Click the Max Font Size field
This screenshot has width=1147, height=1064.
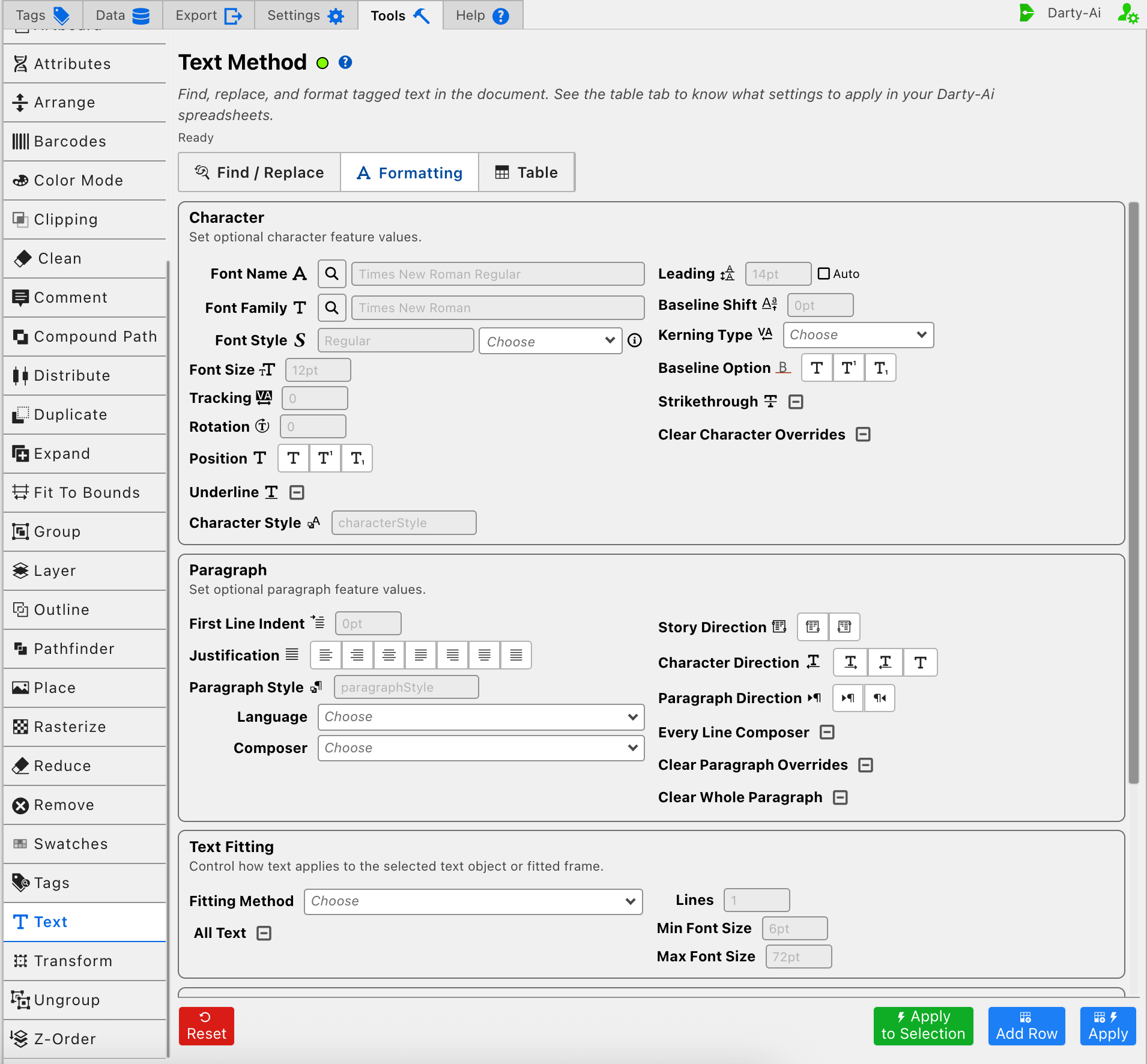click(x=799, y=957)
